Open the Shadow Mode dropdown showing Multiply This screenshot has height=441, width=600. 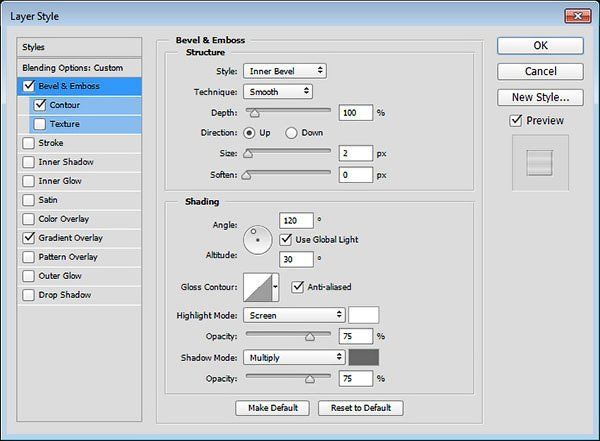[294, 358]
